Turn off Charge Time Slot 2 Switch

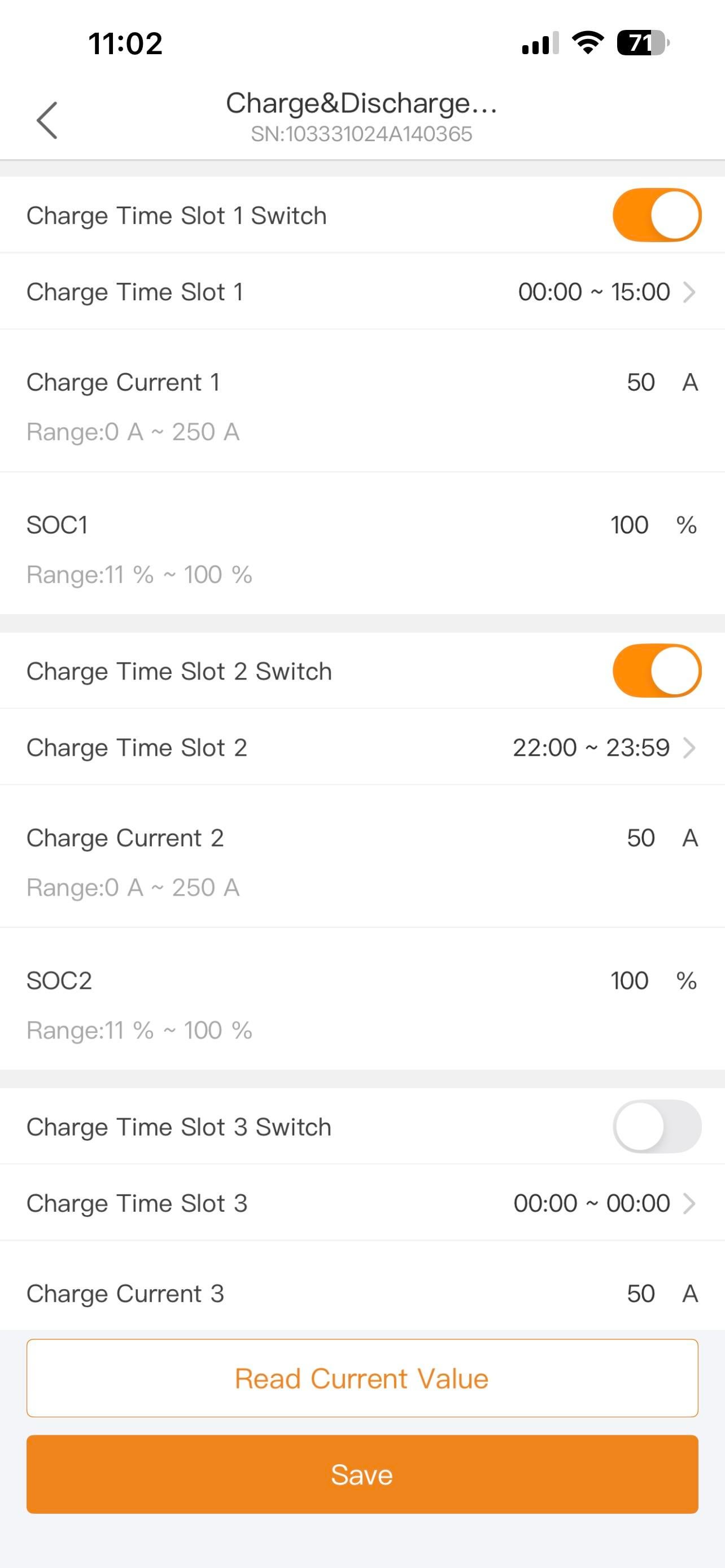tap(657, 671)
